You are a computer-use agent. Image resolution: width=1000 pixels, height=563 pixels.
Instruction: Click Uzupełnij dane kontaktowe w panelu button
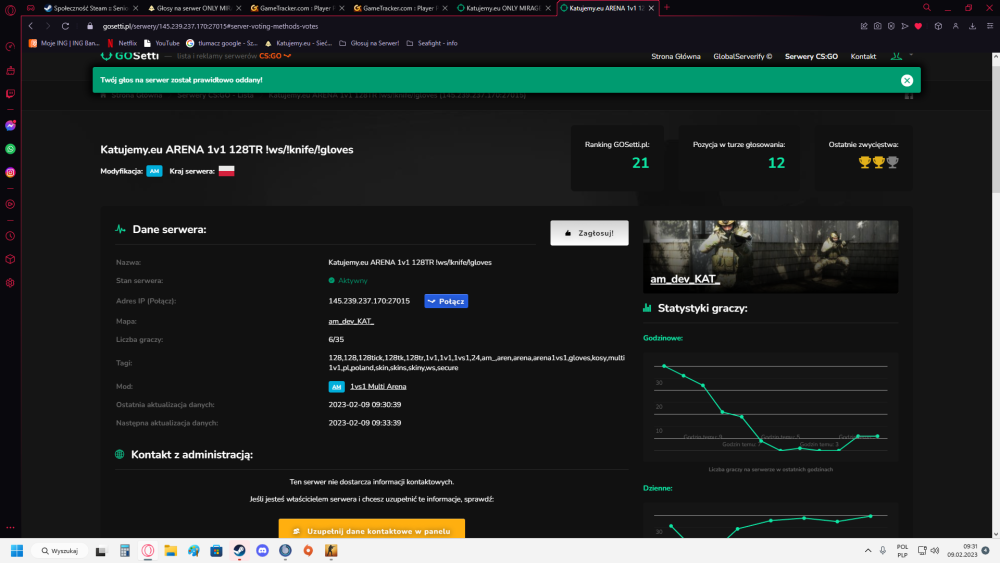(x=372, y=530)
